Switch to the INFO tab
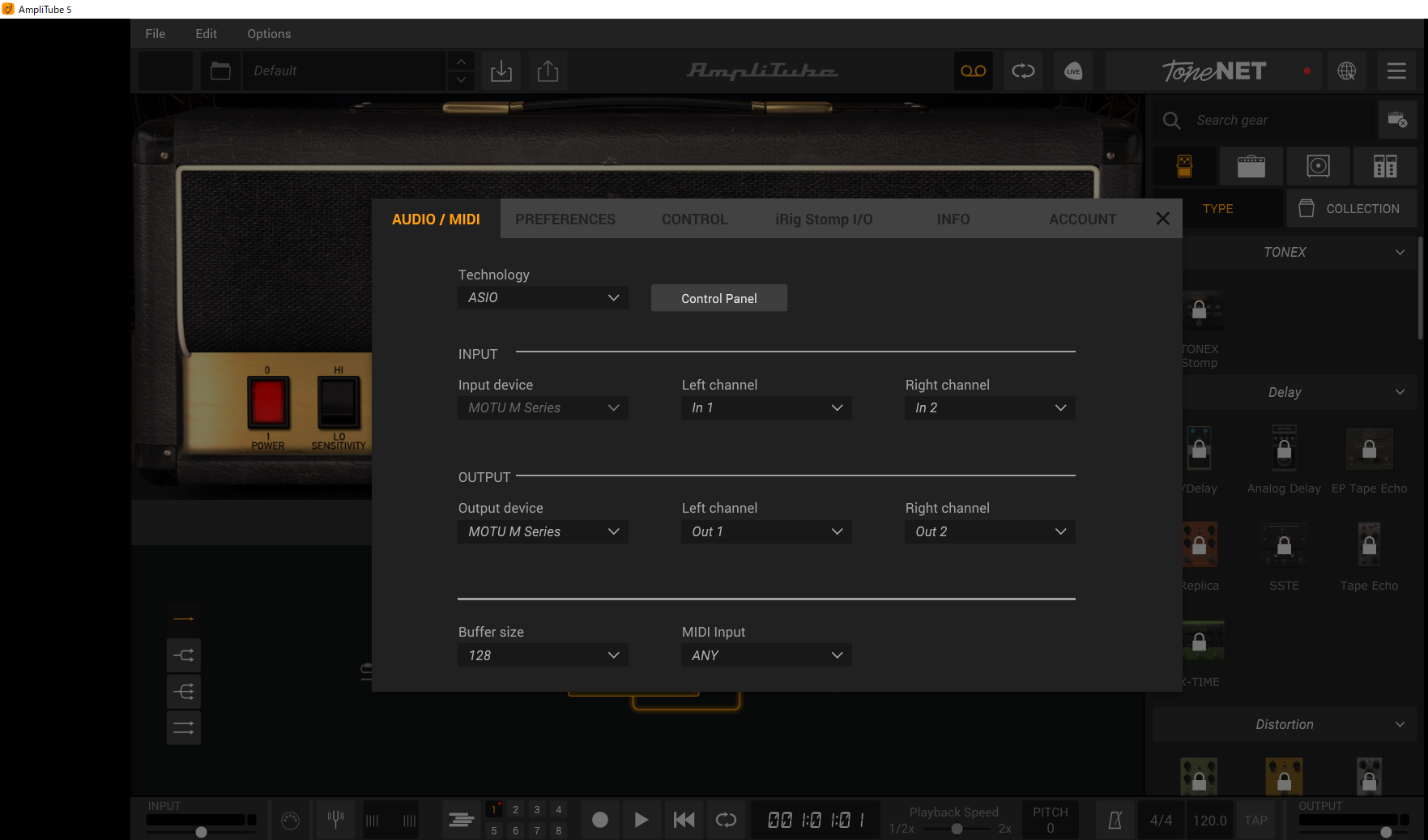 point(953,220)
